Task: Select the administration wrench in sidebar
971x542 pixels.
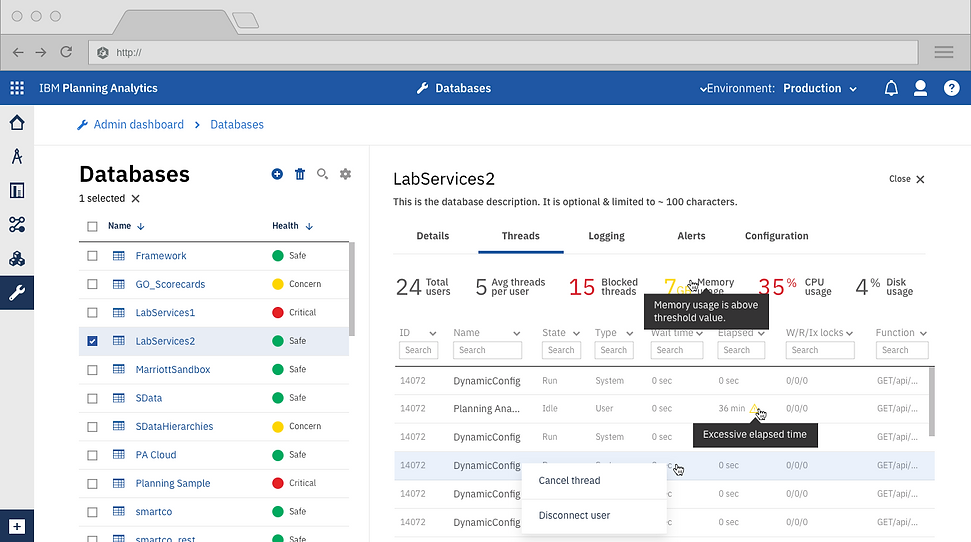Action: click(17, 292)
